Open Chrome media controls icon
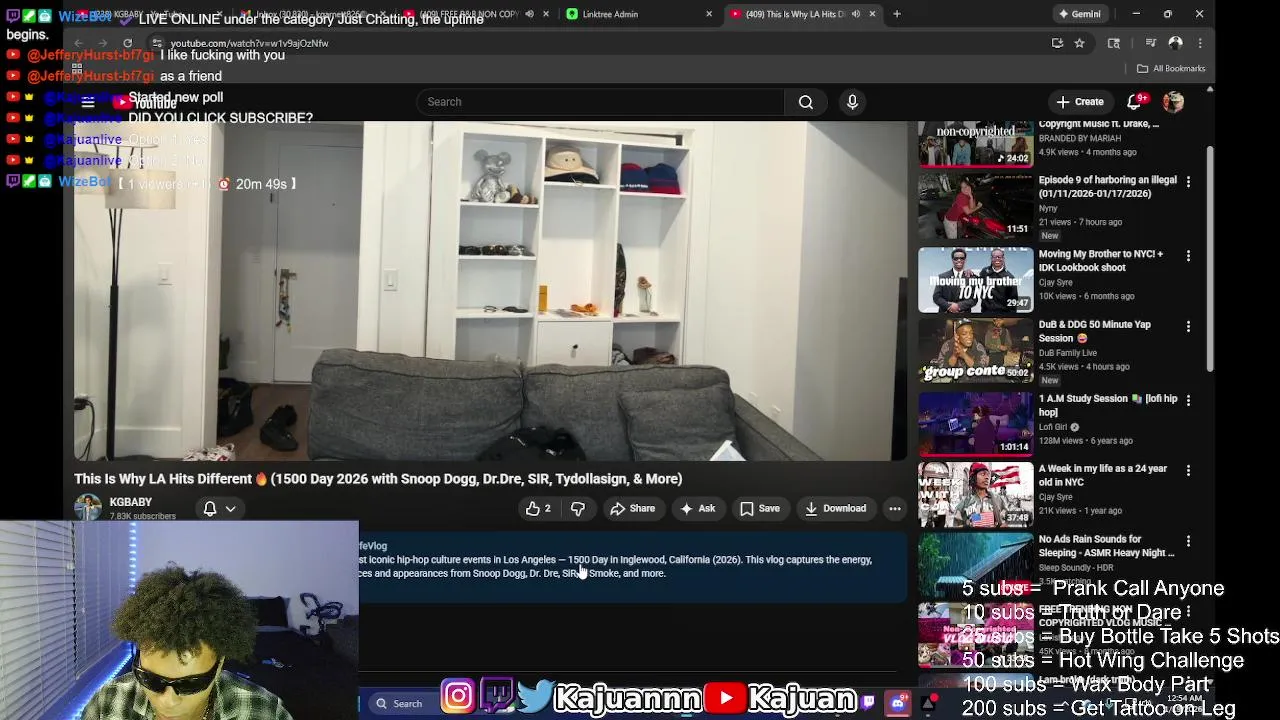 (1151, 43)
